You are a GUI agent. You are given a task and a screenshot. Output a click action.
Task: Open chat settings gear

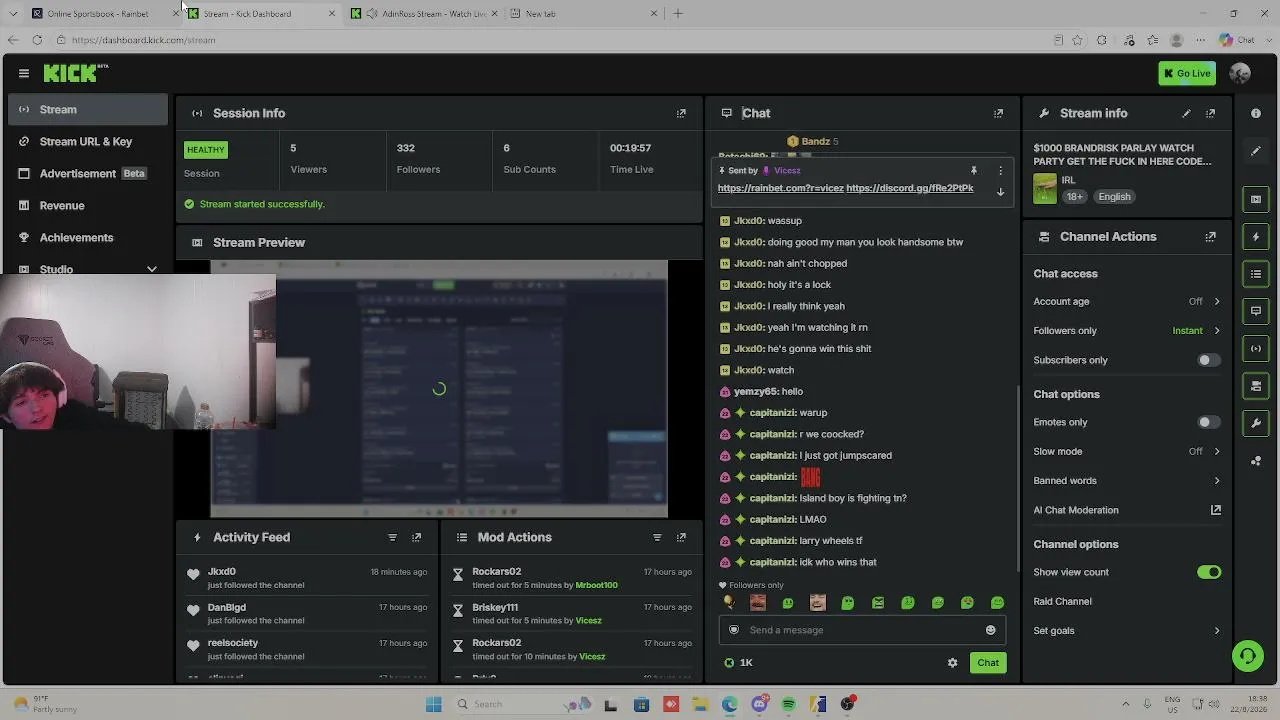click(x=952, y=663)
